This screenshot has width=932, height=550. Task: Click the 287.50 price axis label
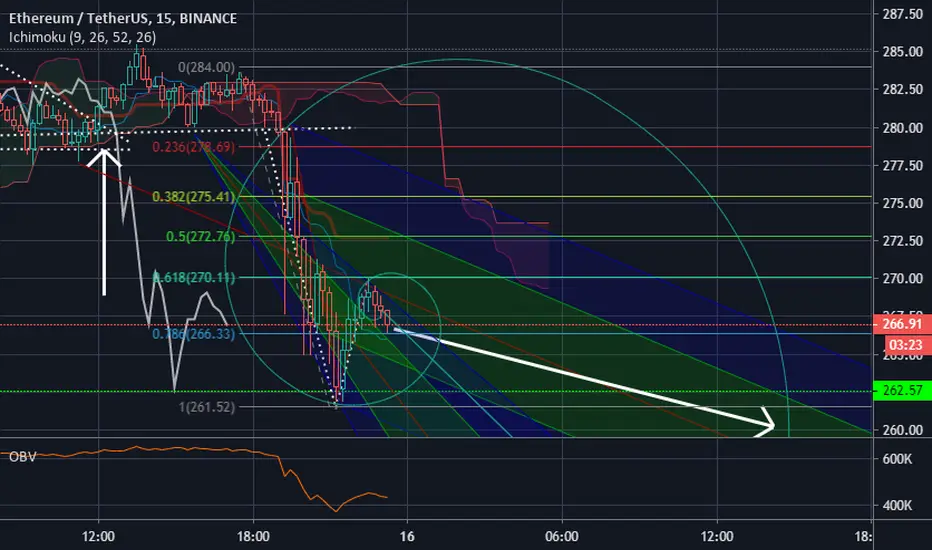[902, 14]
